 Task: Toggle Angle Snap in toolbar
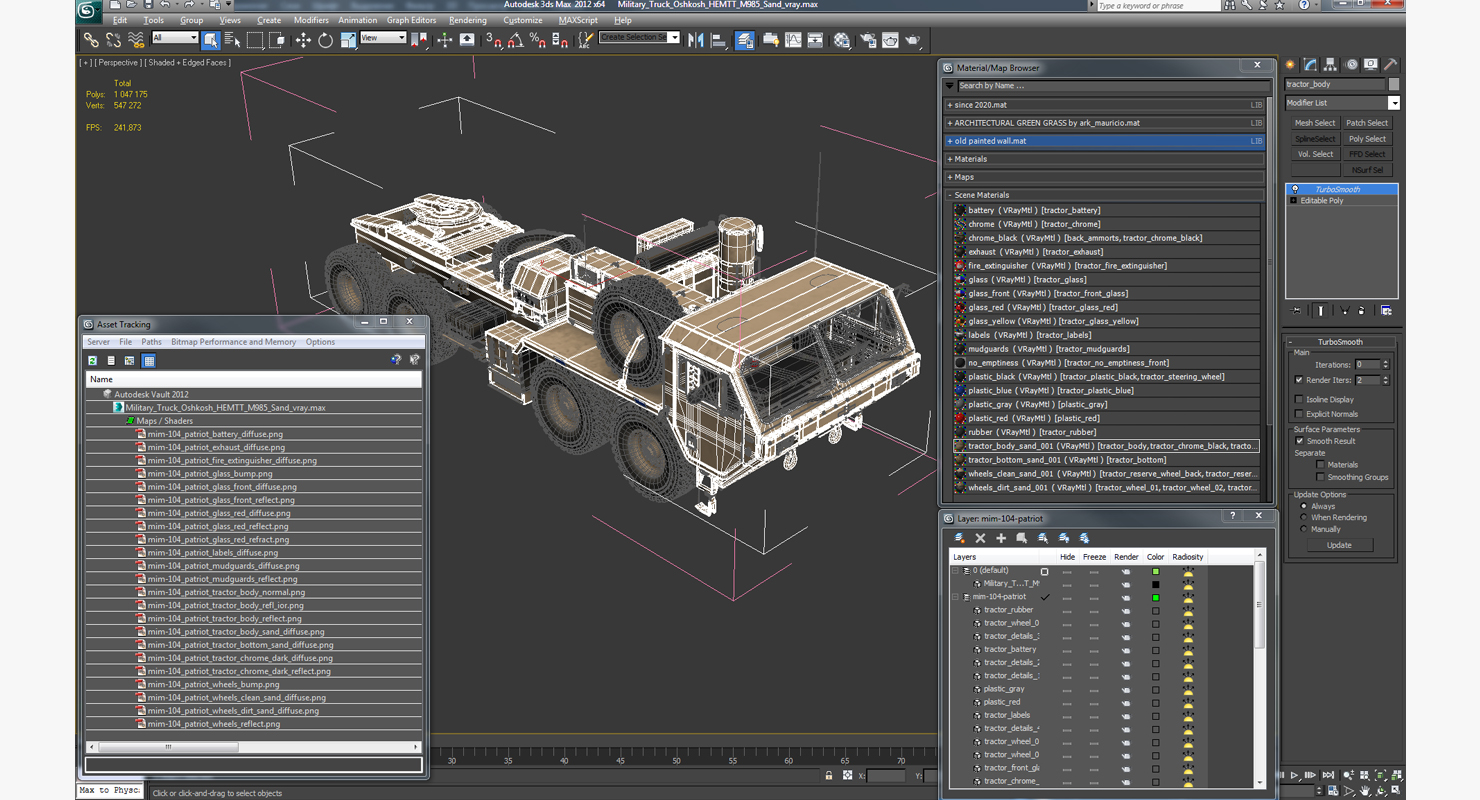click(x=515, y=40)
